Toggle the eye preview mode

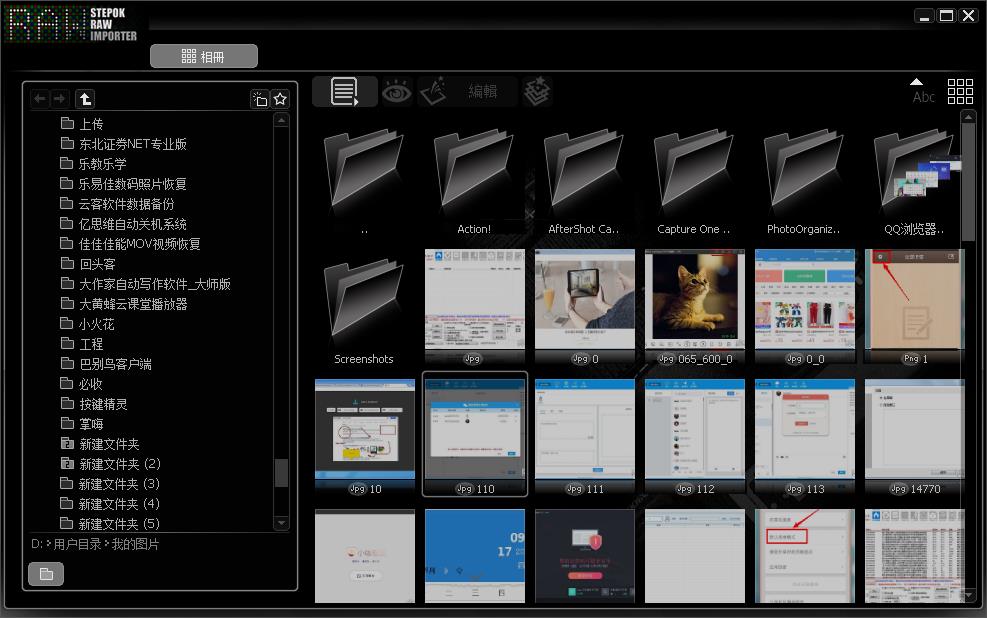click(x=397, y=92)
